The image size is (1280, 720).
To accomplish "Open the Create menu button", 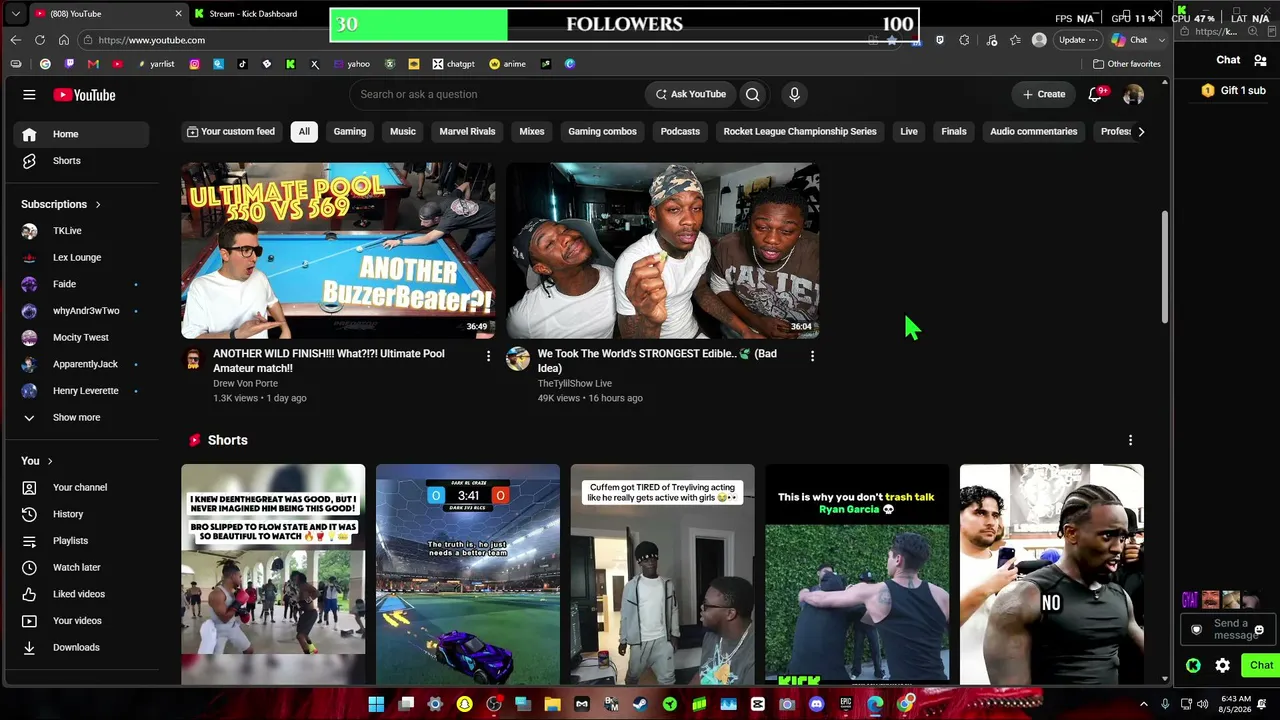I will click(x=1044, y=94).
